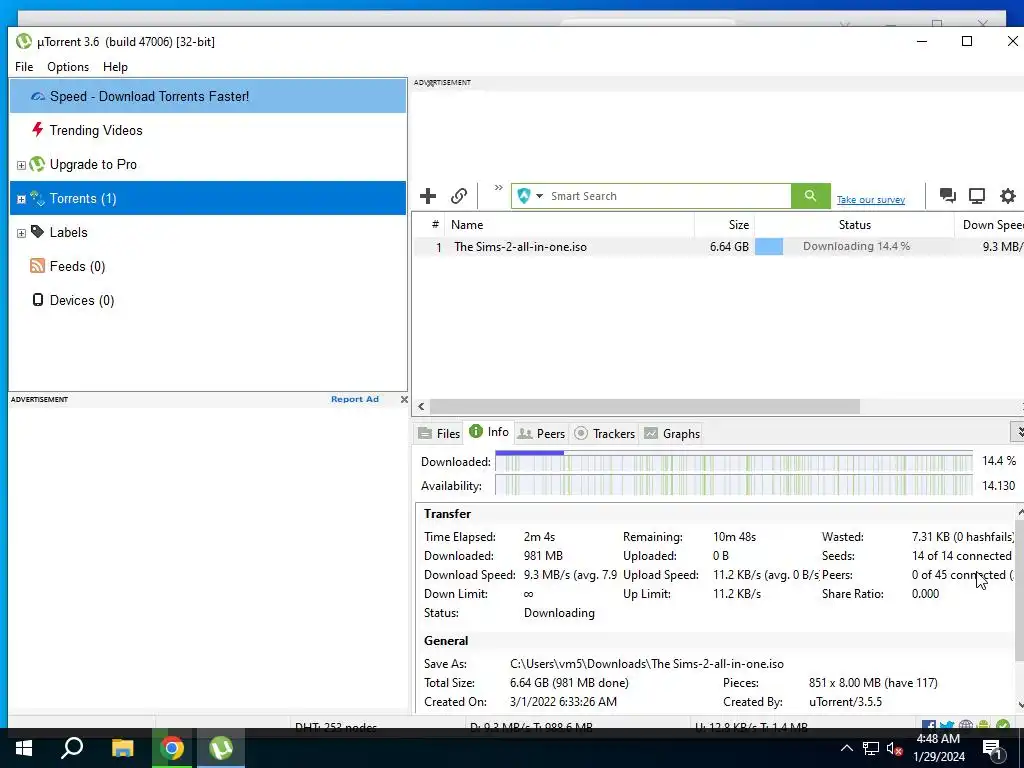Click the phone icon beside Devices (0)
1024x768 pixels.
[x=38, y=300]
